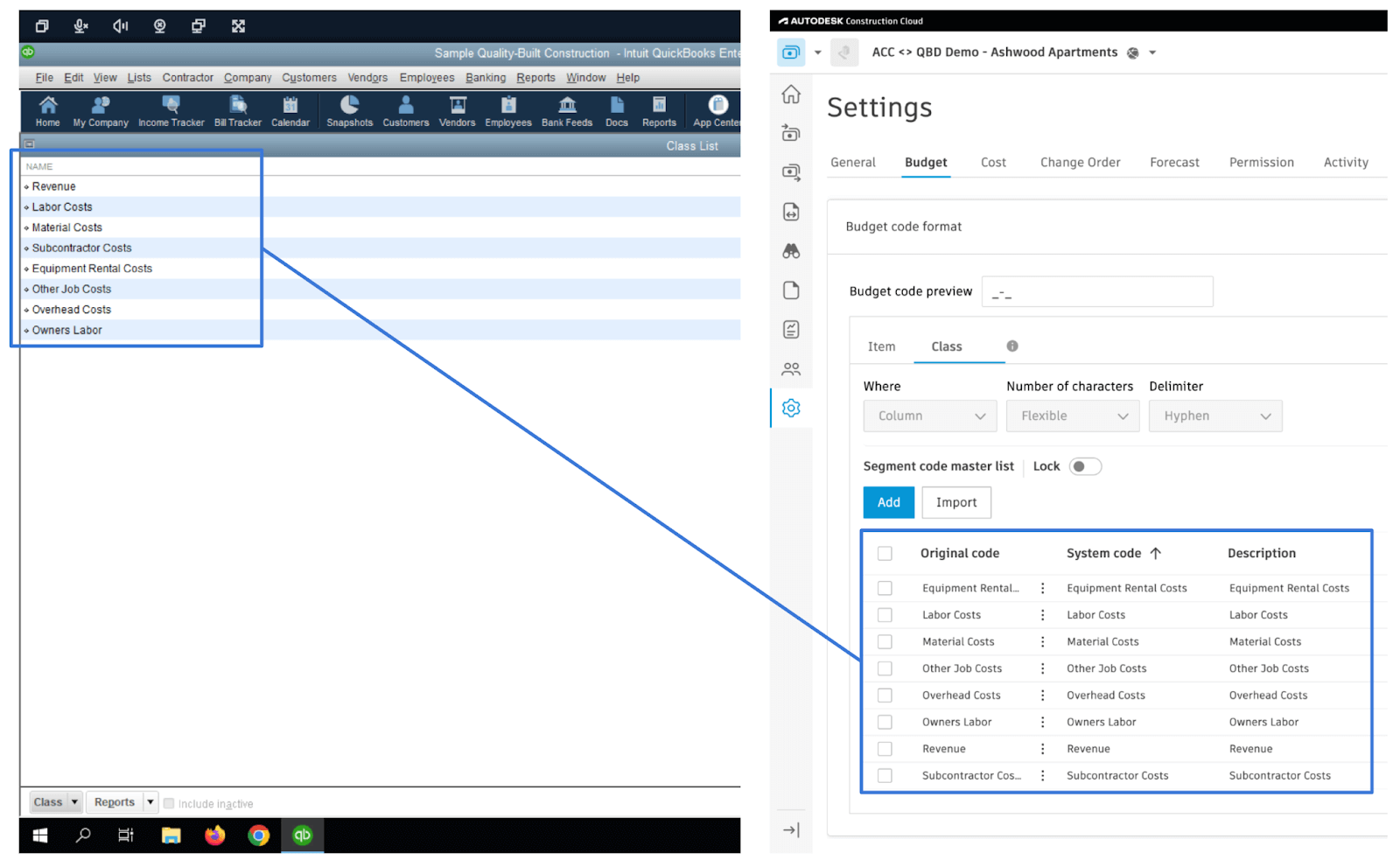Open row menu for Owners Labor
Viewport: 1400px width, 867px height.
point(1042,723)
